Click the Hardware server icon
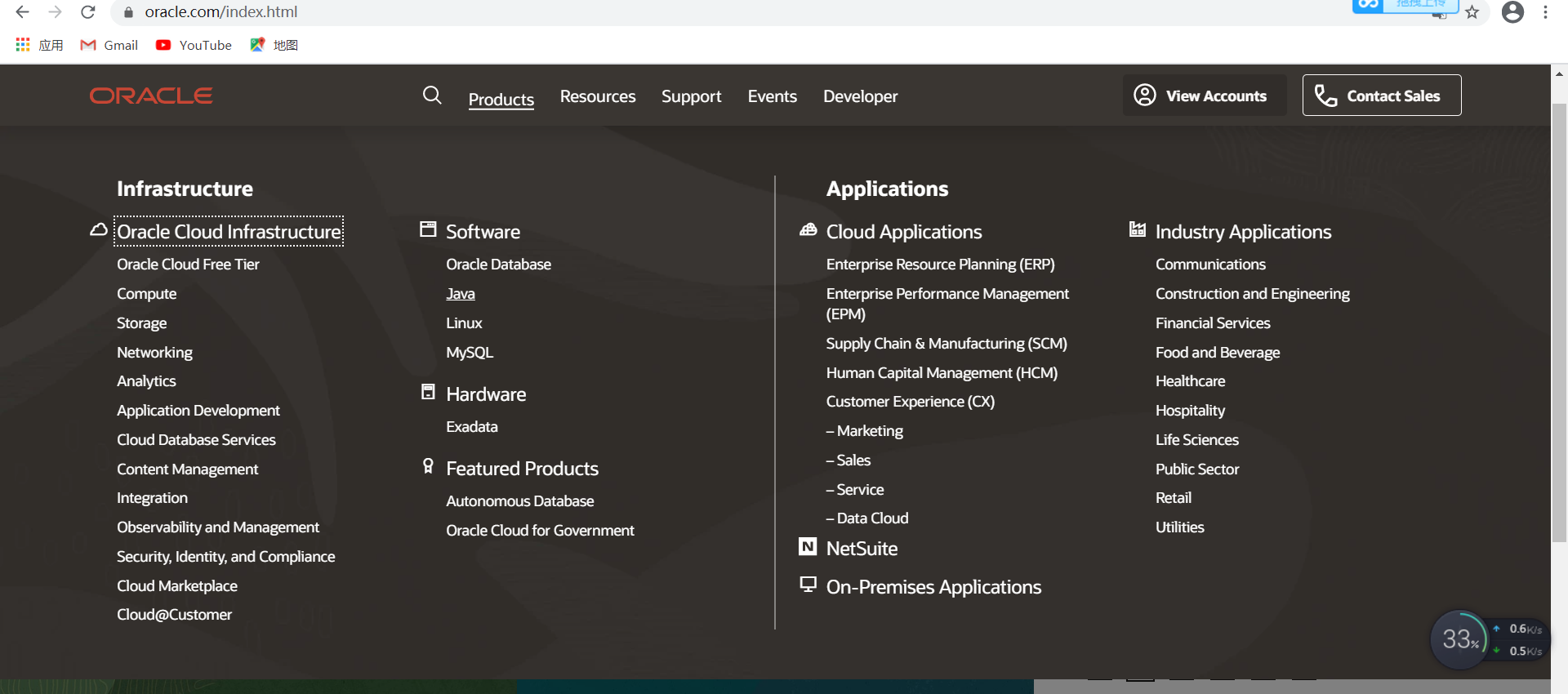Image resolution: width=1568 pixels, height=694 pixels. pyautogui.click(x=428, y=392)
